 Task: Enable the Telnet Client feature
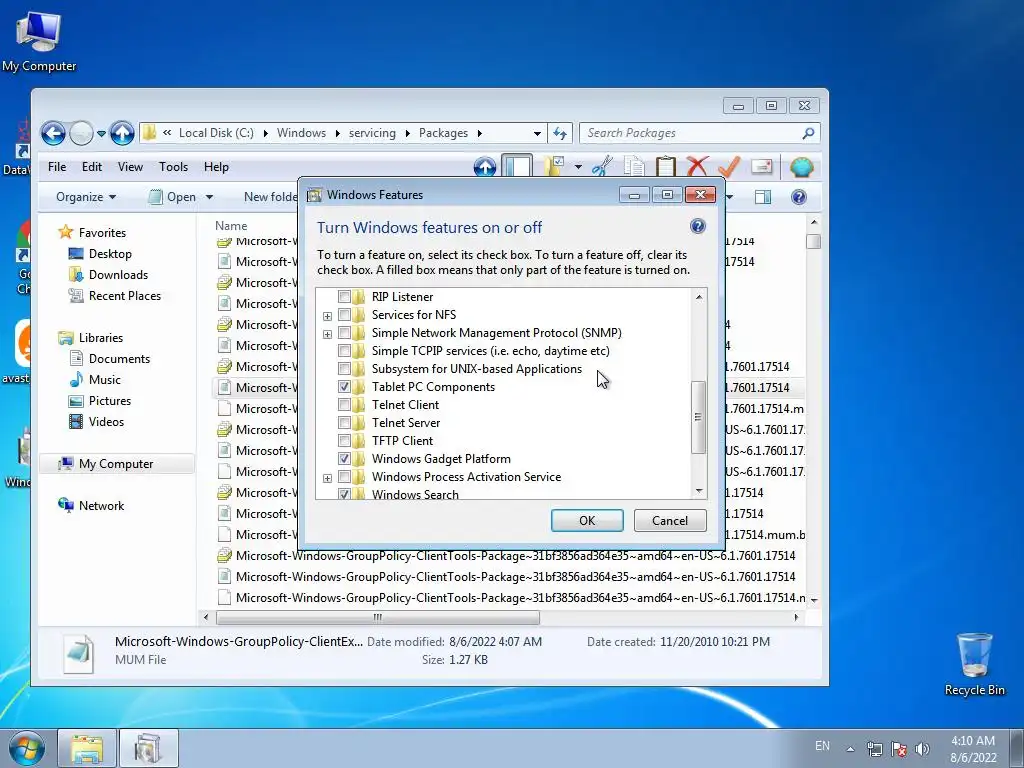pyautogui.click(x=344, y=405)
